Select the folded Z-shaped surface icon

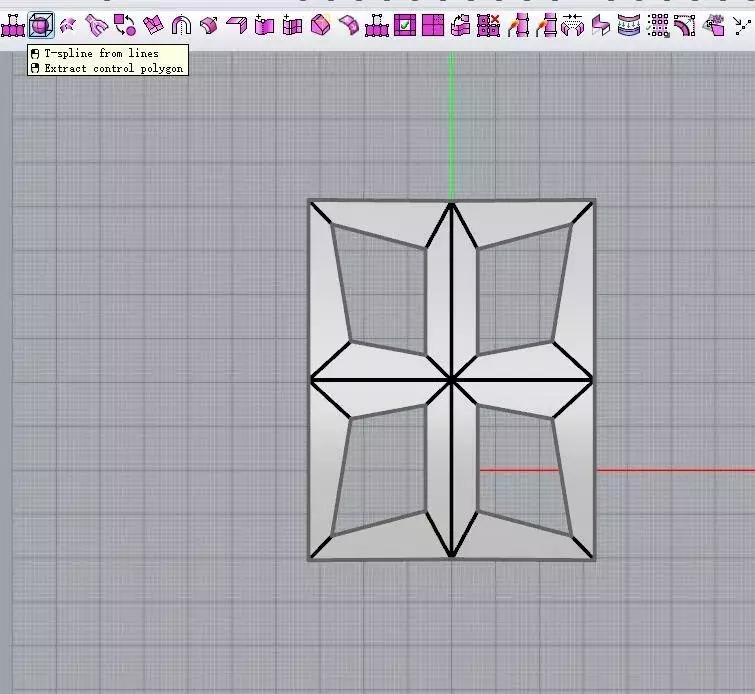point(600,25)
